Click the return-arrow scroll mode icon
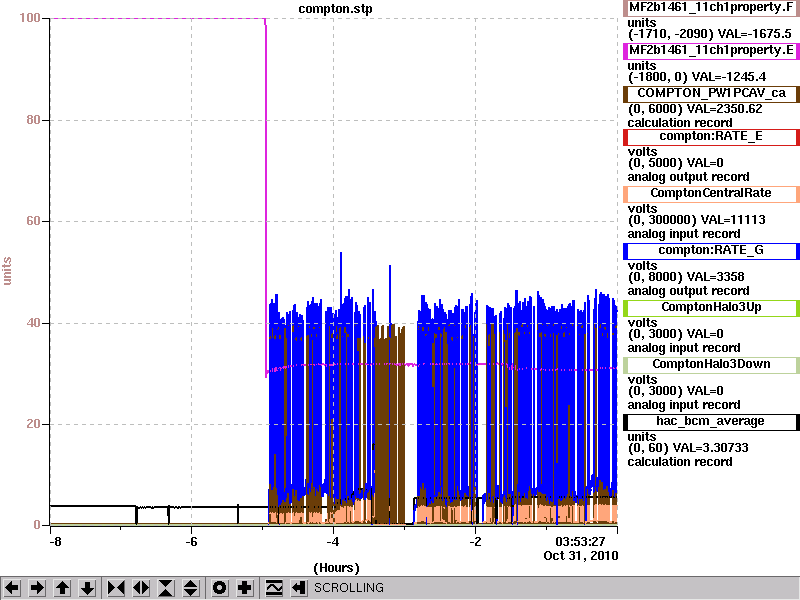 [x=299, y=588]
